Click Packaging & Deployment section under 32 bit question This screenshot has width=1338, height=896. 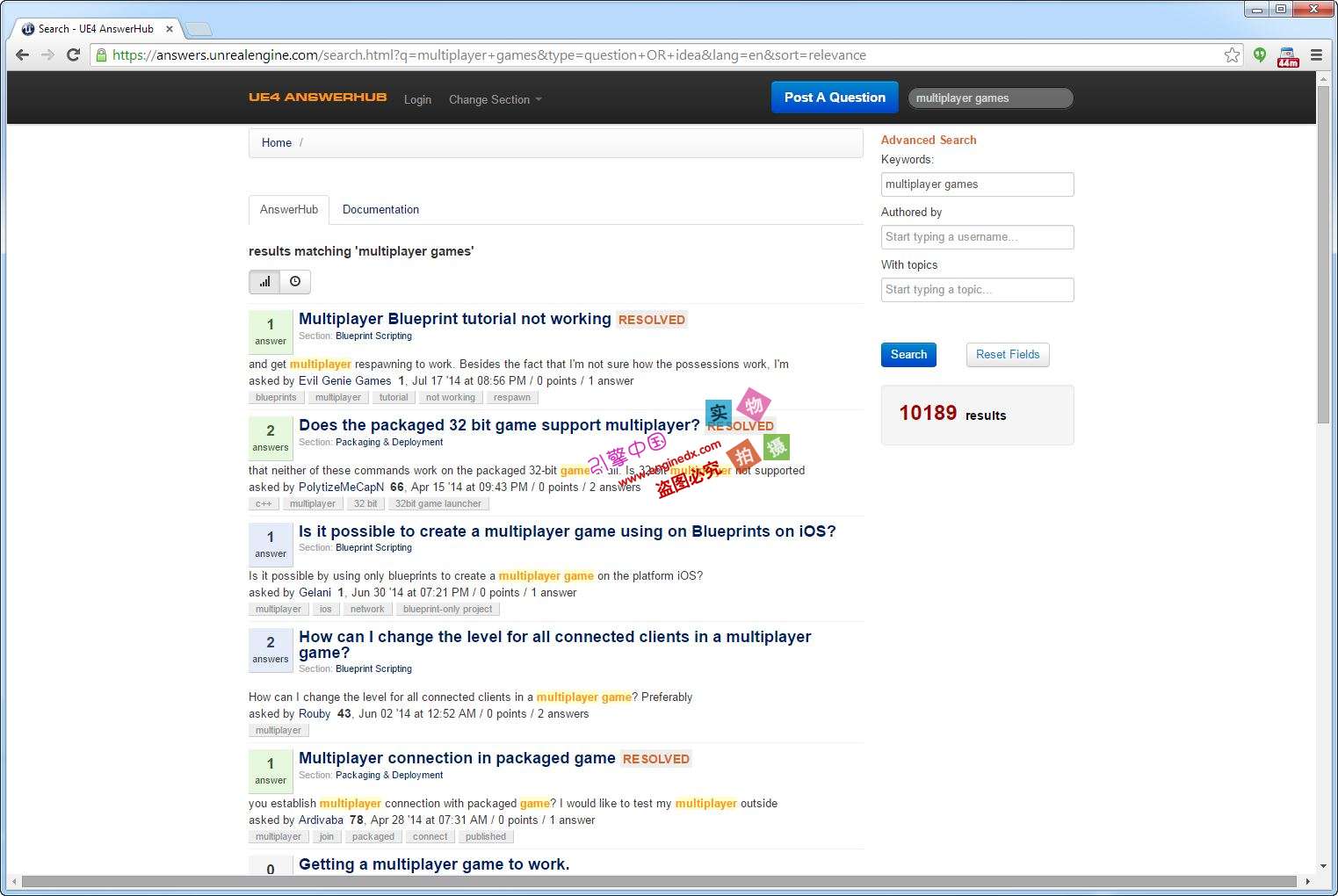click(x=389, y=442)
